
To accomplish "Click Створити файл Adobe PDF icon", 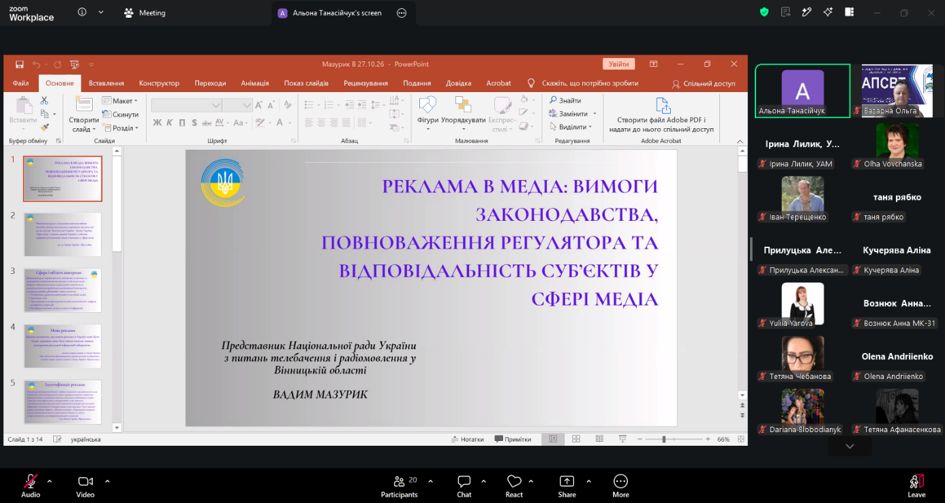I will 662,105.
